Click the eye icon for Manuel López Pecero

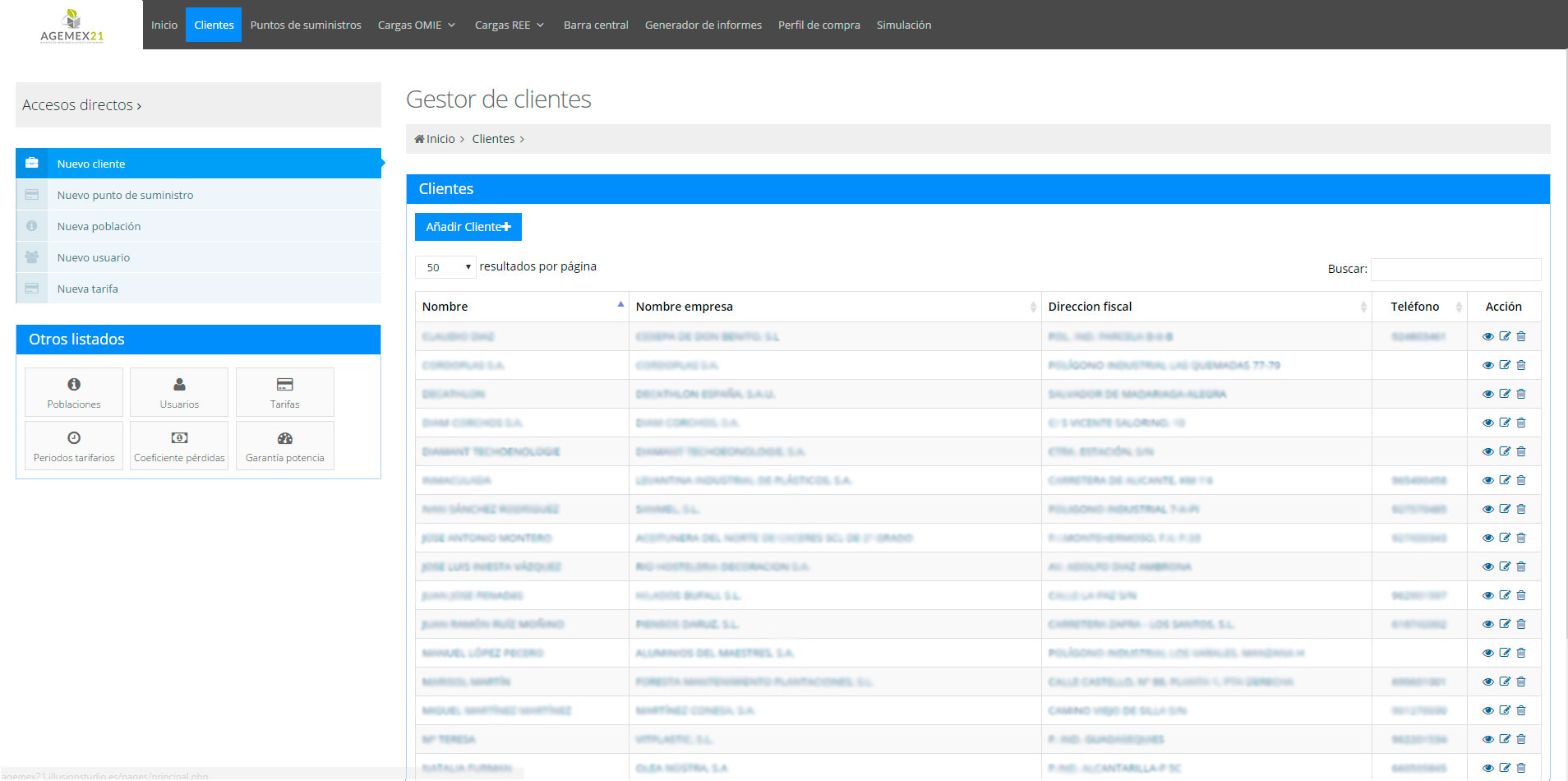coord(1488,653)
